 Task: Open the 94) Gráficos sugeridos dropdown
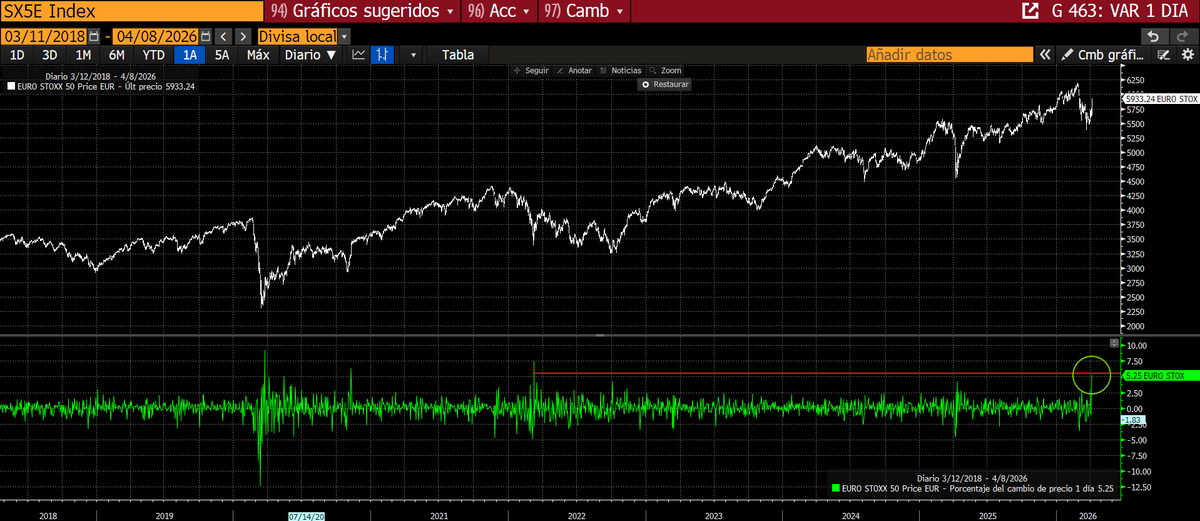[364, 11]
